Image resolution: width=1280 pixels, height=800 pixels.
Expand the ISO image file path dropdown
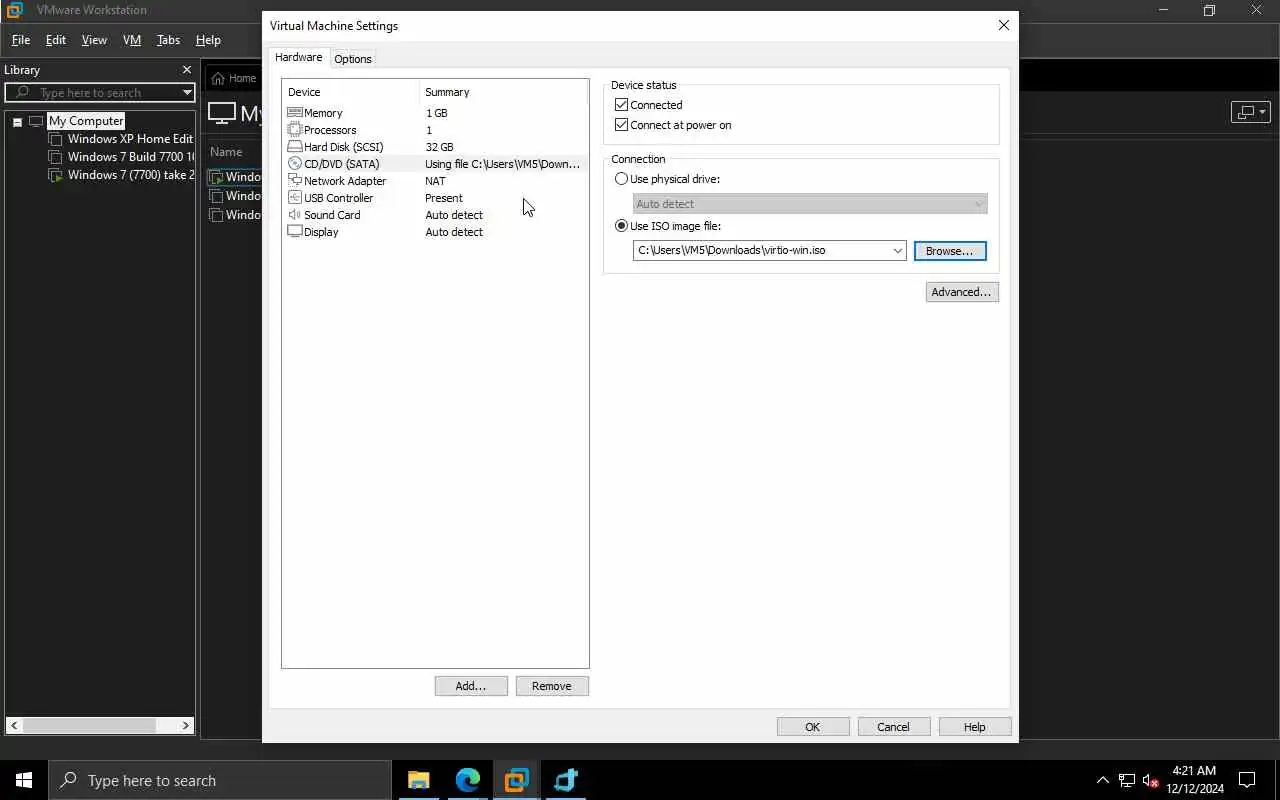tap(897, 251)
